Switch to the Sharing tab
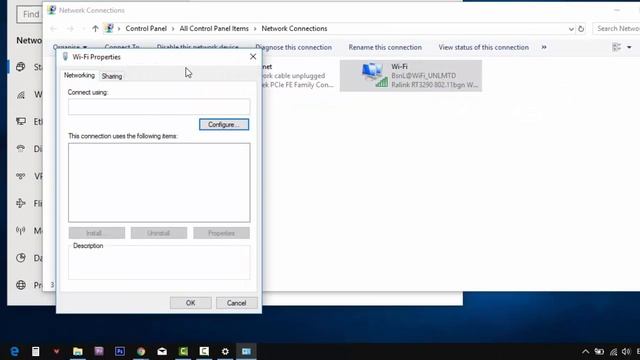The width and height of the screenshot is (640, 360). (x=112, y=76)
